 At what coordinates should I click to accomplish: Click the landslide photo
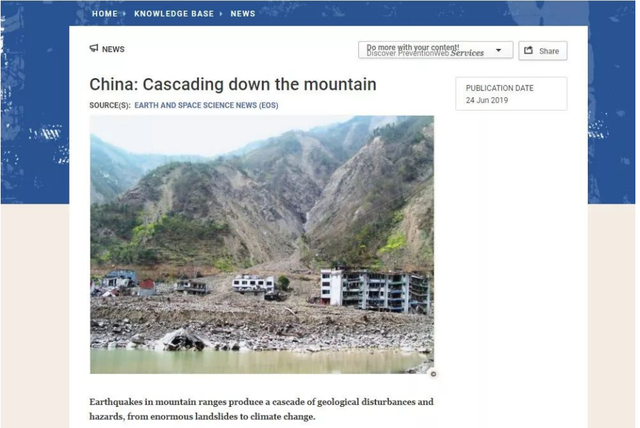click(262, 245)
